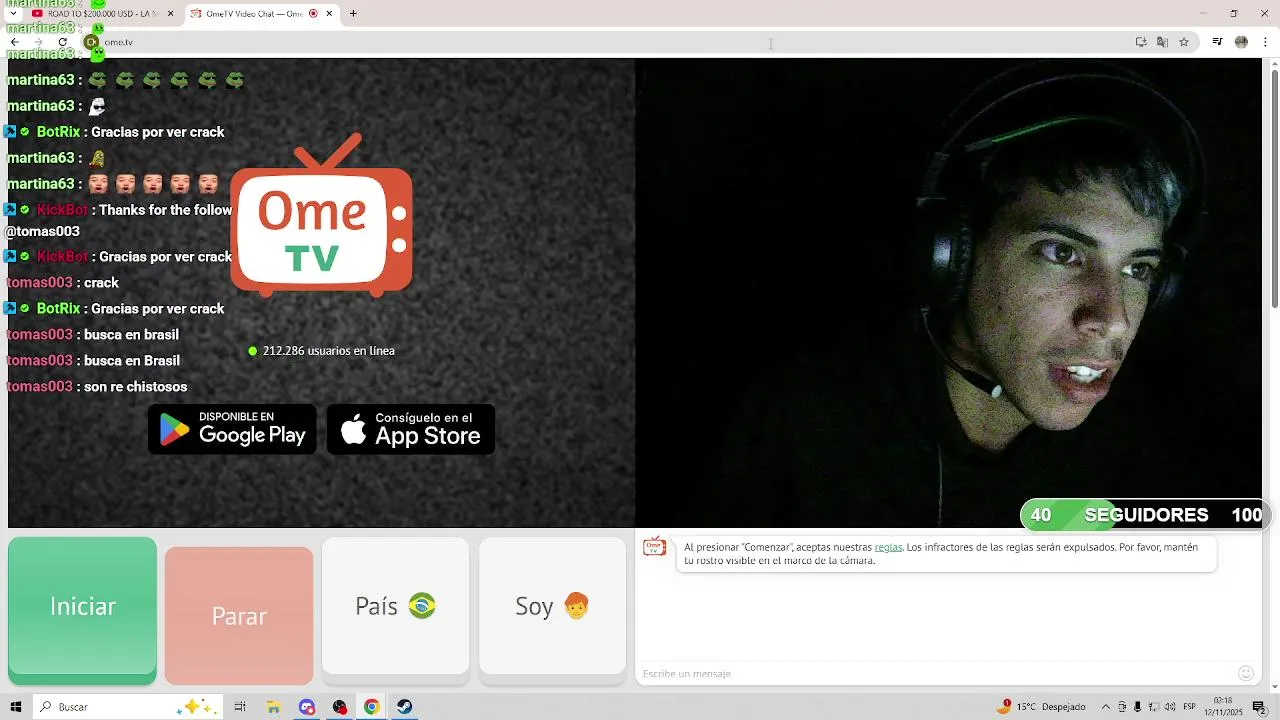Open the Chrome three-dot menu

point(1265,42)
